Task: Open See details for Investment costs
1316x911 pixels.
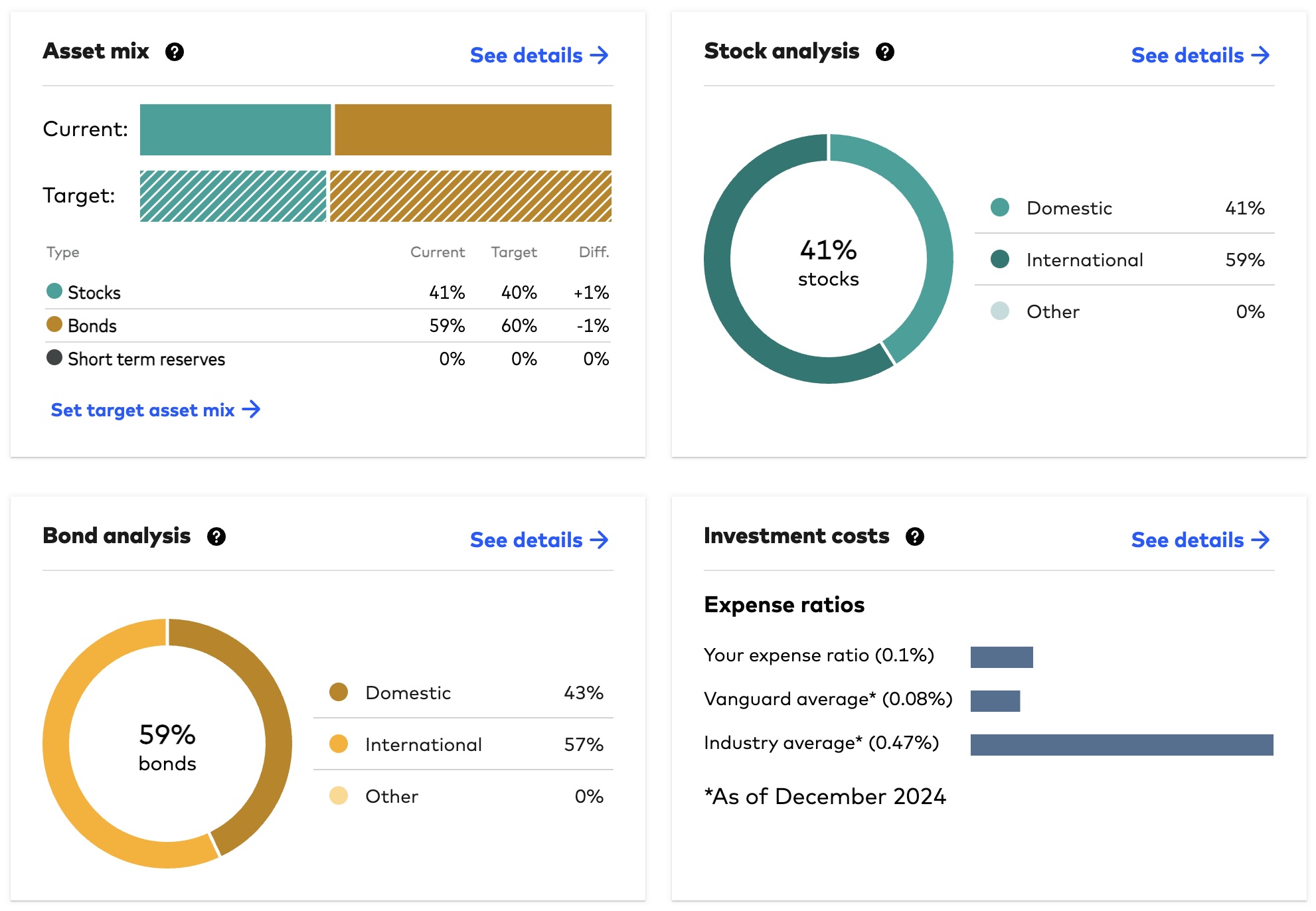Action: pyautogui.click(x=1200, y=540)
